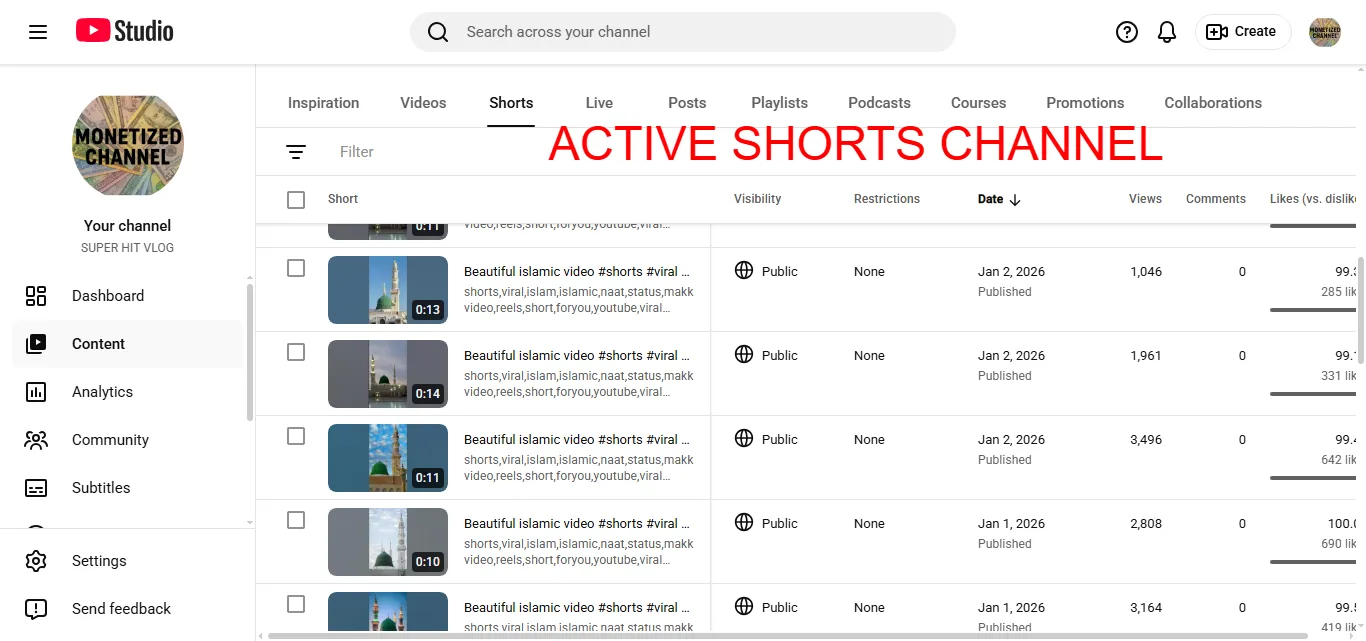Click the filter lines icon
The image size is (1366, 641).
coord(296,152)
